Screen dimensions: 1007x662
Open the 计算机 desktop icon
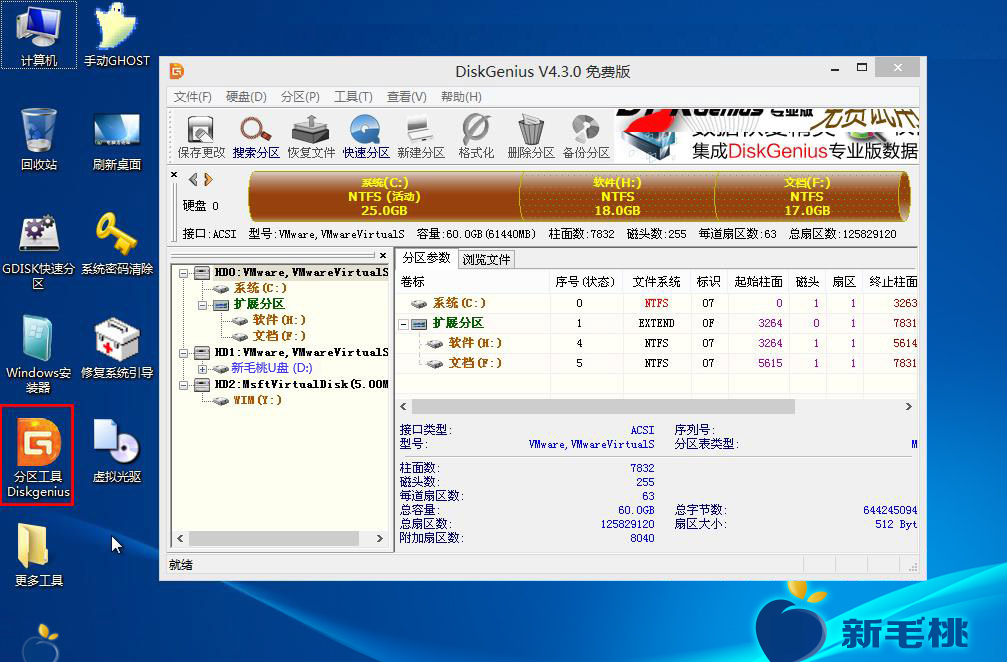point(39,35)
